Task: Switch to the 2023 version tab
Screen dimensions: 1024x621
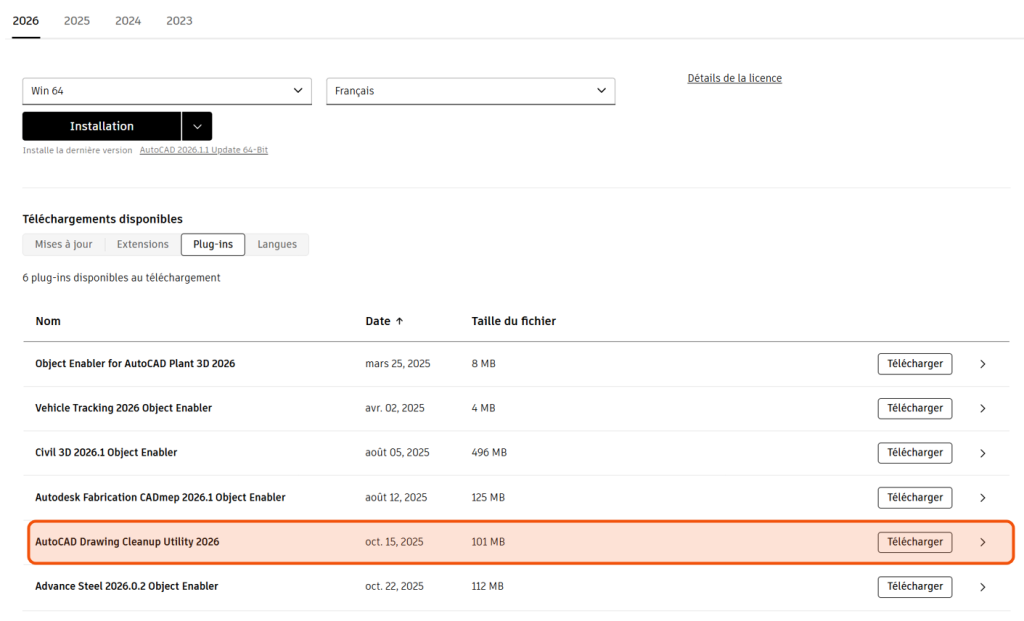Action: click(x=179, y=21)
